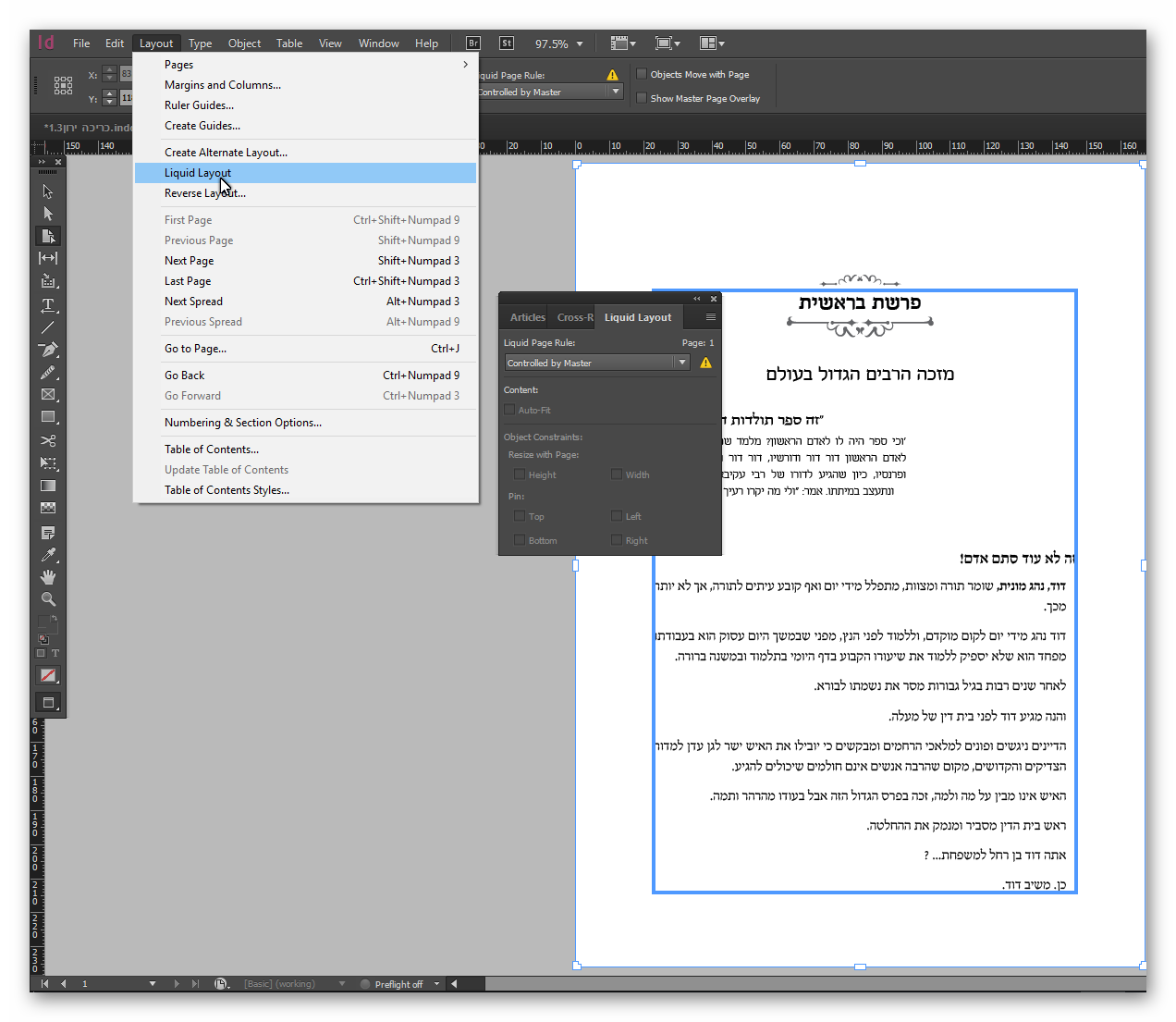1176x1022 pixels.
Task: Activate the Hand tool
Action: click(48, 577)
